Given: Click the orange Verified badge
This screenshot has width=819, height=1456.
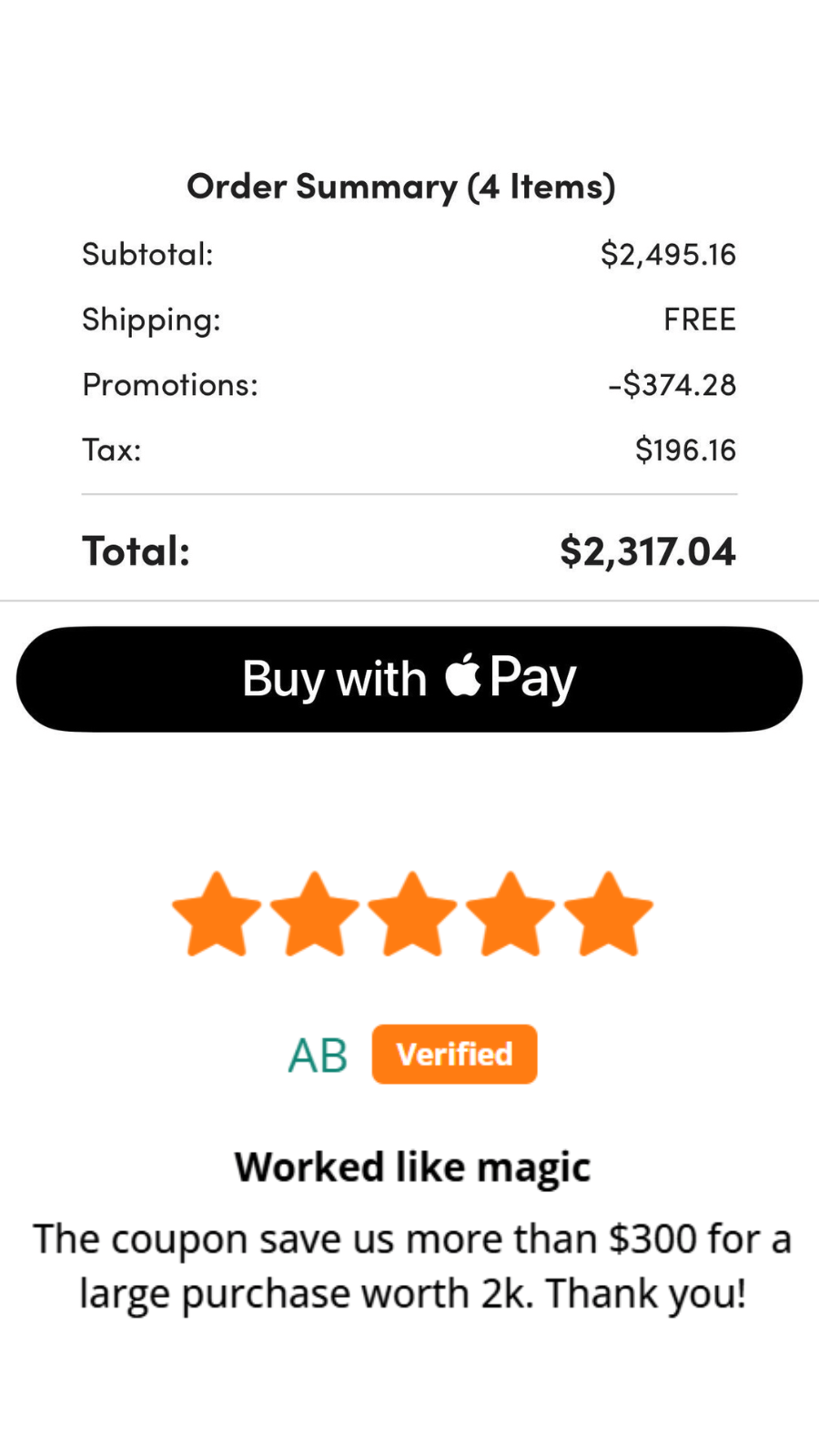Looking at the screenshot, I should (x=454, y=1055).
